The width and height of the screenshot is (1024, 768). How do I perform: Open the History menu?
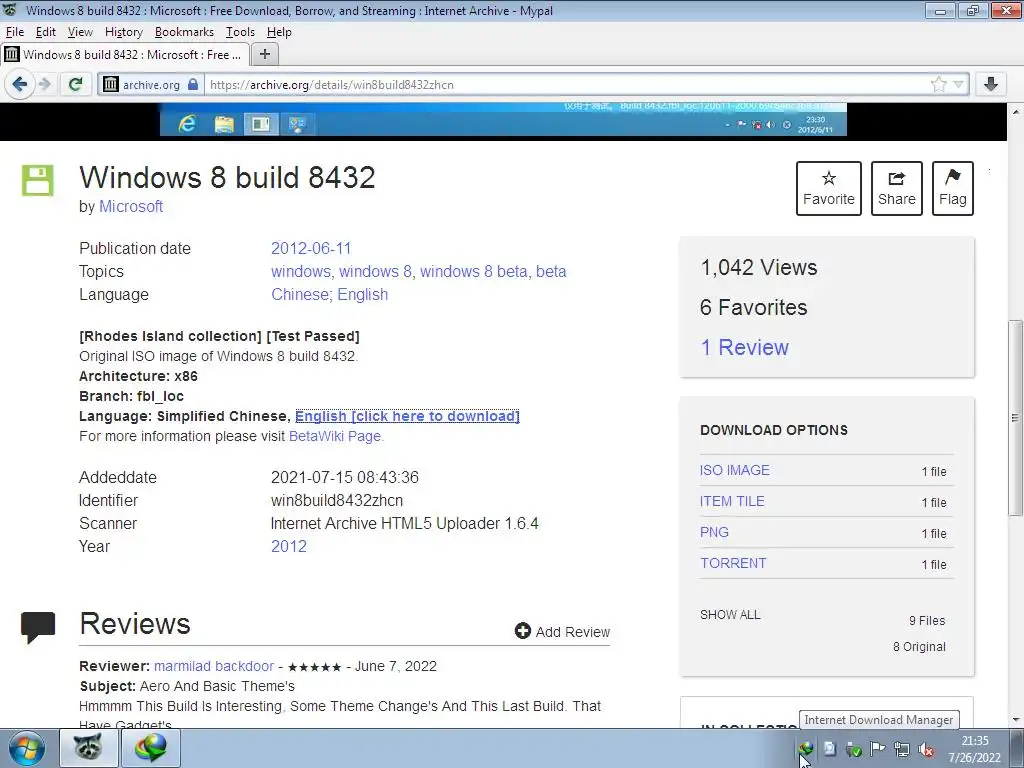[x=123, y=32]
